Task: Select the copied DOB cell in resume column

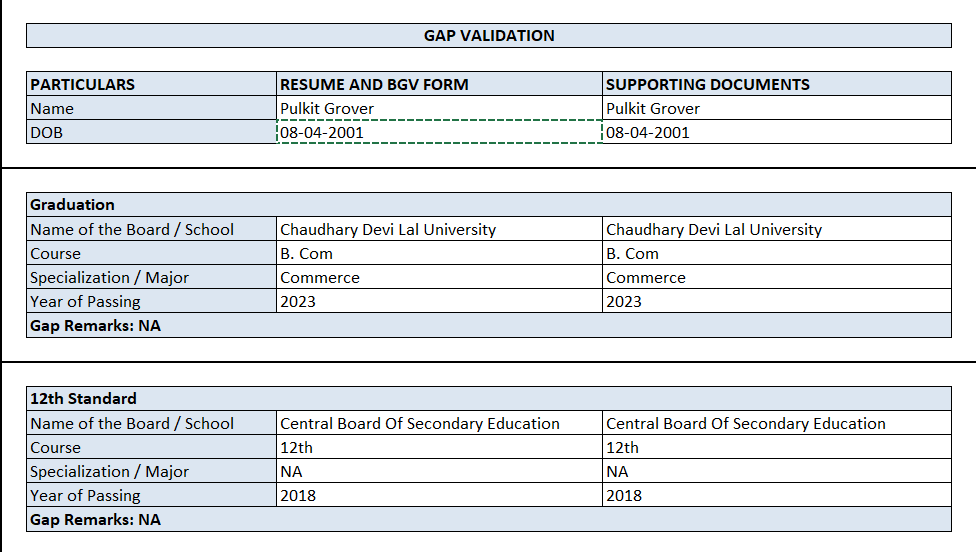Action: tap(439, 132)
